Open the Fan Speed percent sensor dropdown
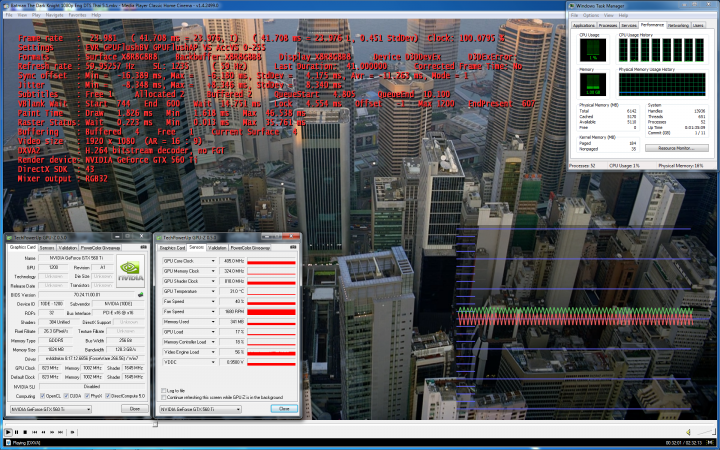Viewport: 720px width, 450px height. pos(213,301)
